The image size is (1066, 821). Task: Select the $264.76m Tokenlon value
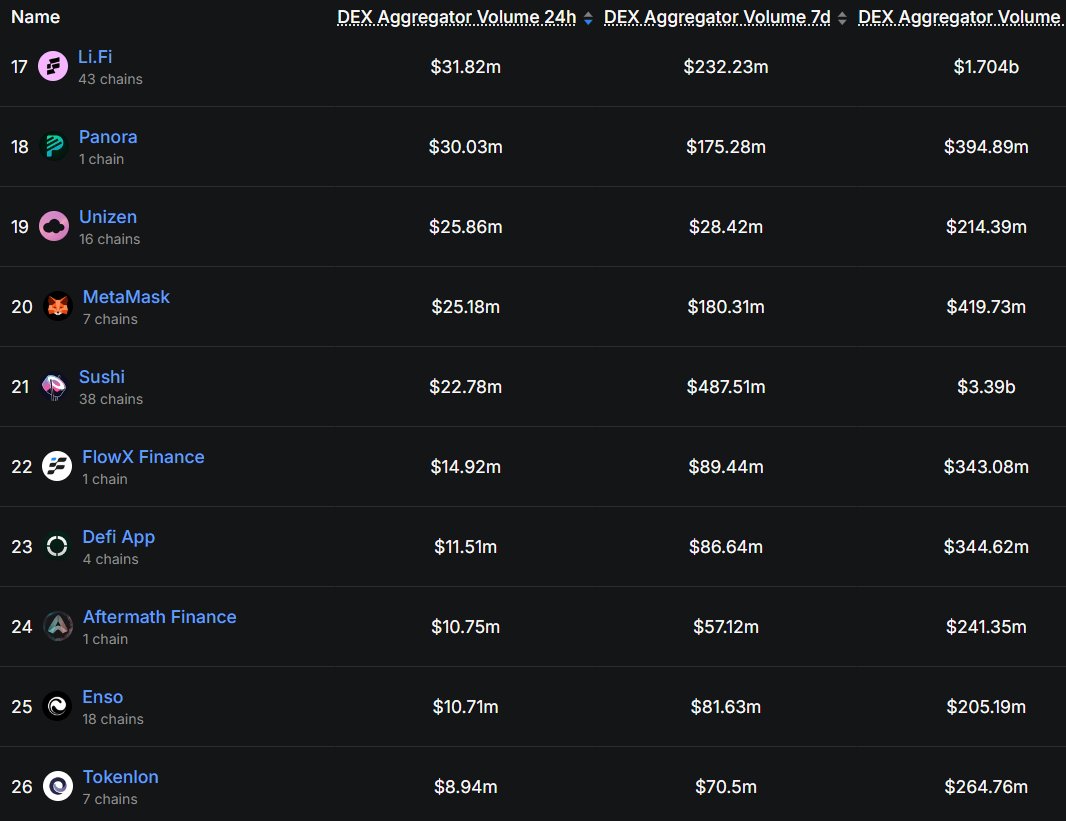coord(986,786)
